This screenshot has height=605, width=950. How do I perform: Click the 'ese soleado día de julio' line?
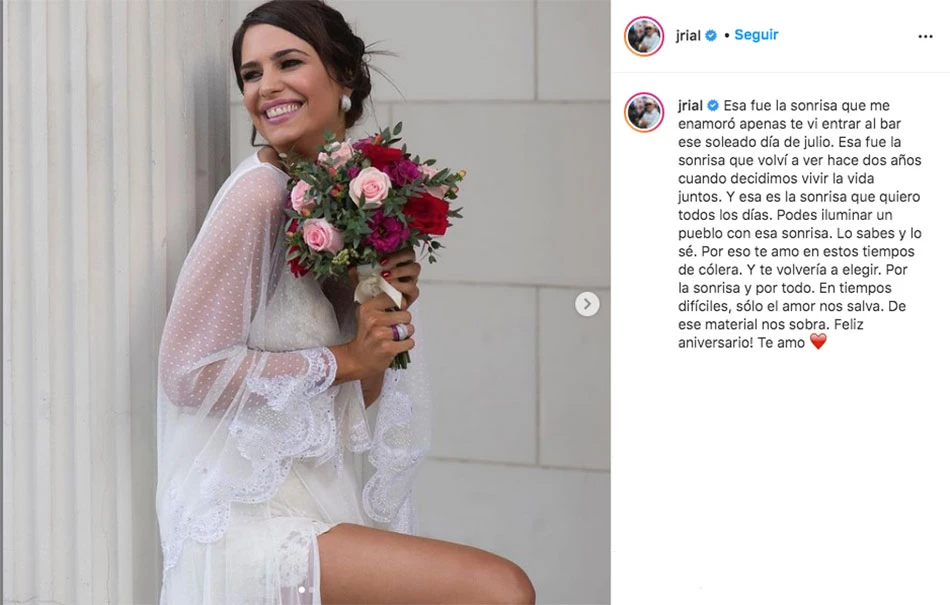[x=756, y=142]
